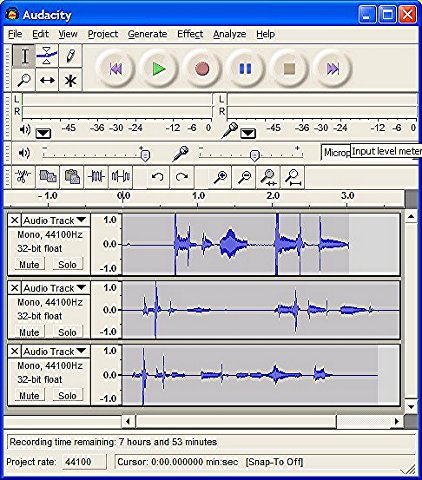Select the Time Shift tool
This screenshot has width=422, height=480.
(x=47, y=80)
